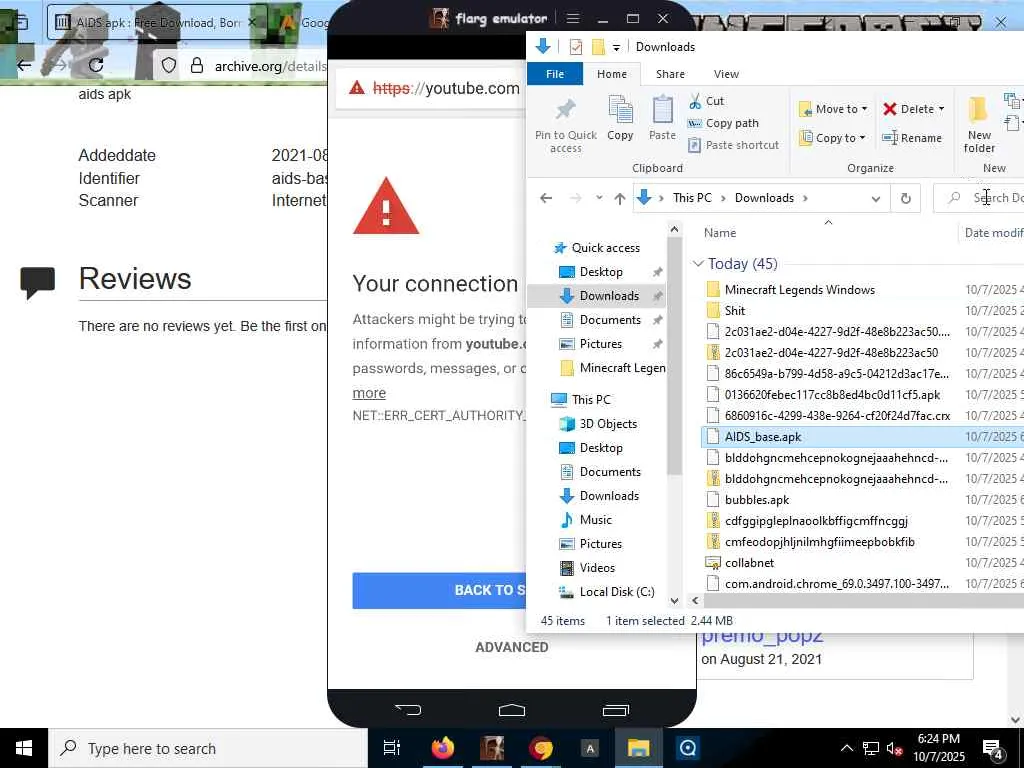Viewport: 1024px width, 768px height.
Task: Open the Move to dropdown
Action: coord(833,109)
